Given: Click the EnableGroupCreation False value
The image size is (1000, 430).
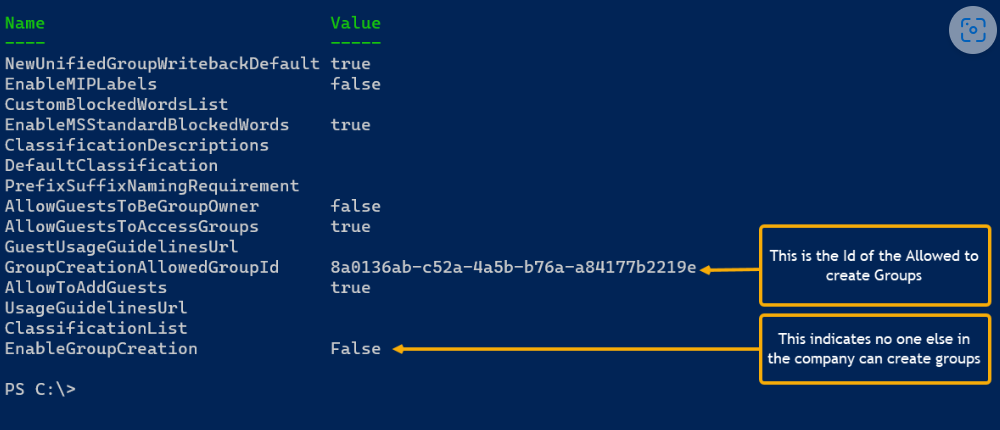Looking at the screenshot, I should (x=355, y=349).
